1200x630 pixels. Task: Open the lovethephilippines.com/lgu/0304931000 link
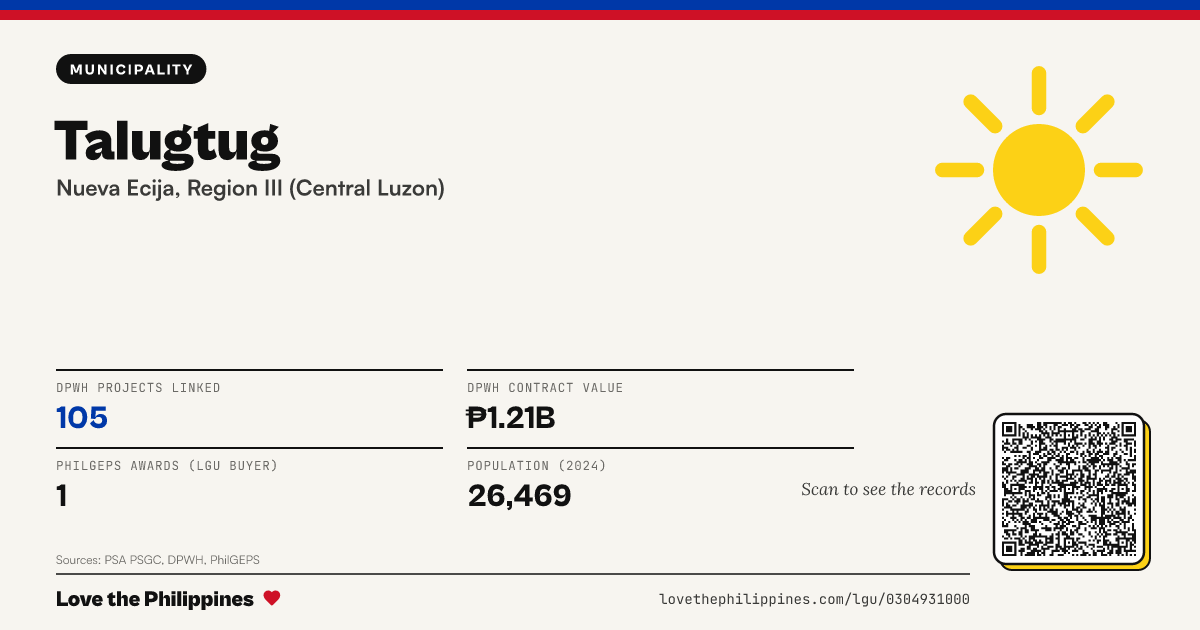click(814, 599)
